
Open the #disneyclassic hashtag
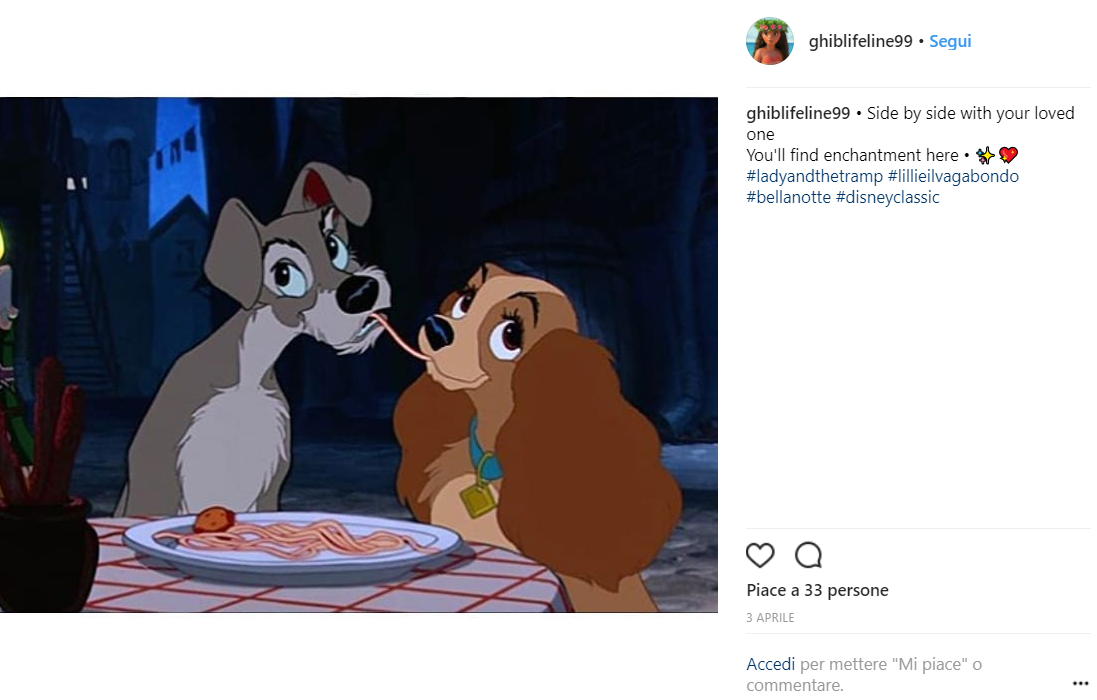pos(888,197)
